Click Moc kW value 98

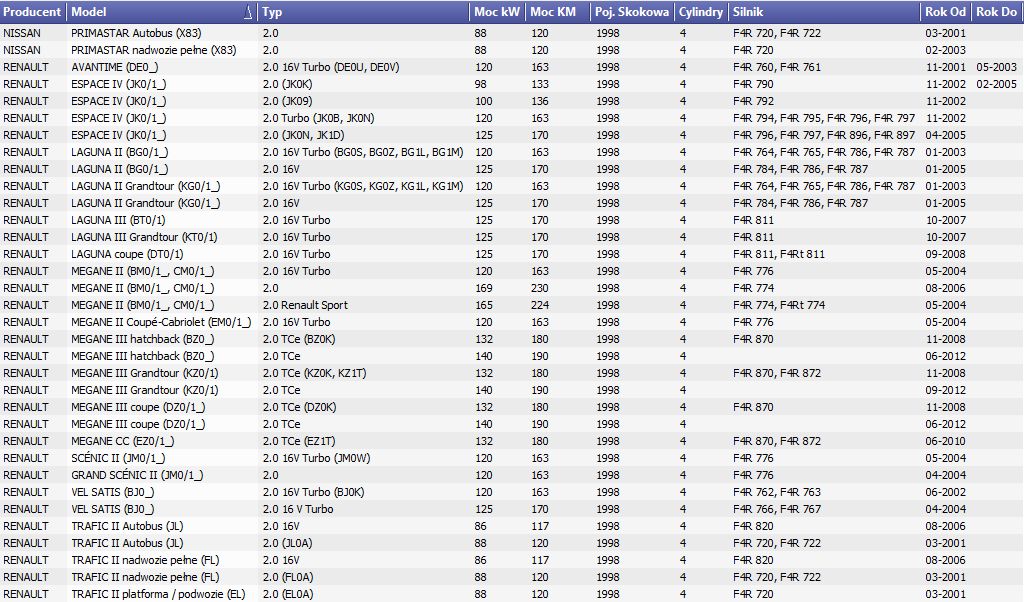point(480,84)
